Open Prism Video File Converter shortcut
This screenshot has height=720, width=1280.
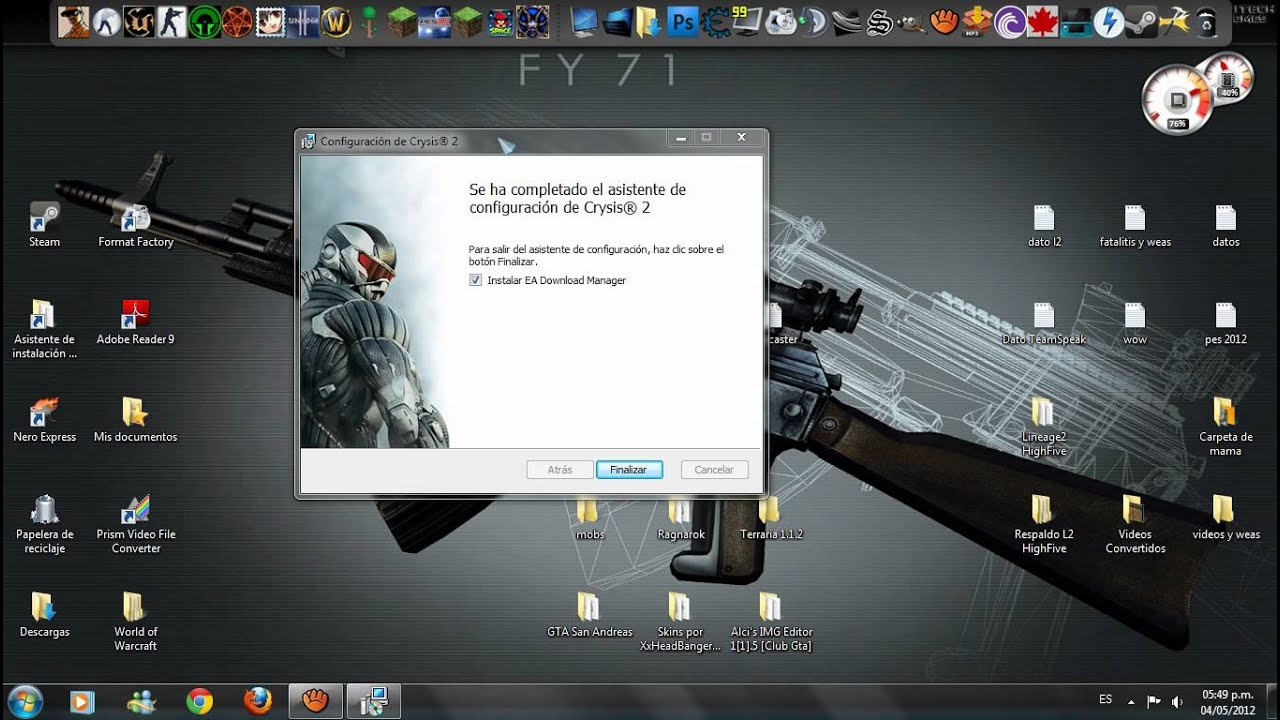(136, 524)
